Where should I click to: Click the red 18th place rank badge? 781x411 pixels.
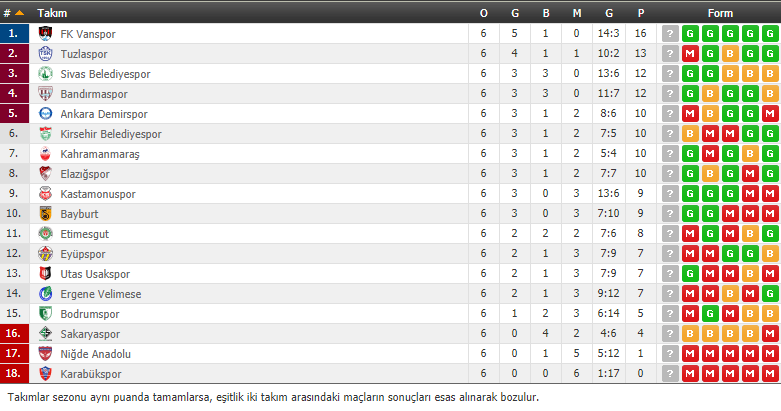click(x=14, y=373)
